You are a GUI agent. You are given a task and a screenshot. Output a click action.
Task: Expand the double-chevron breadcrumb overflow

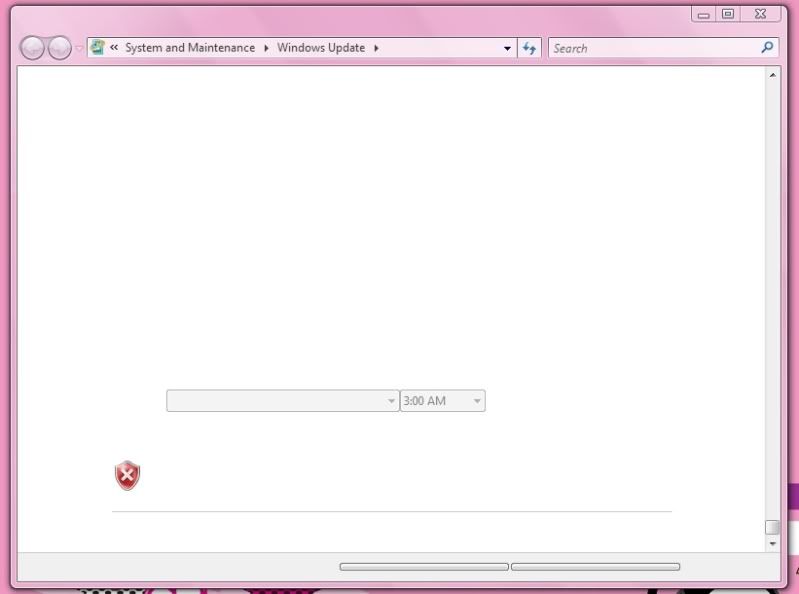tap(114, 47)
